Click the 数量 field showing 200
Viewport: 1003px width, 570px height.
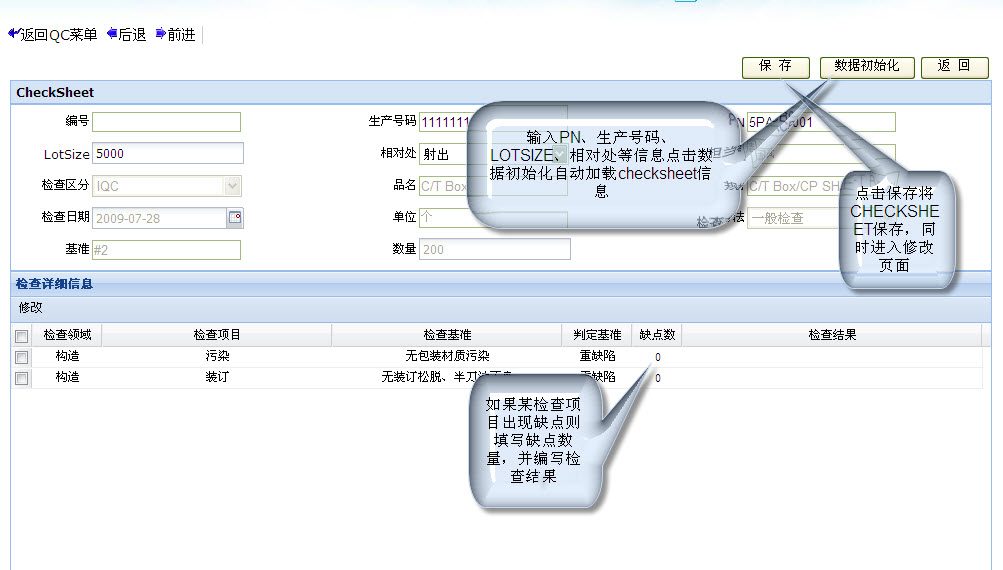click(494, 249)
